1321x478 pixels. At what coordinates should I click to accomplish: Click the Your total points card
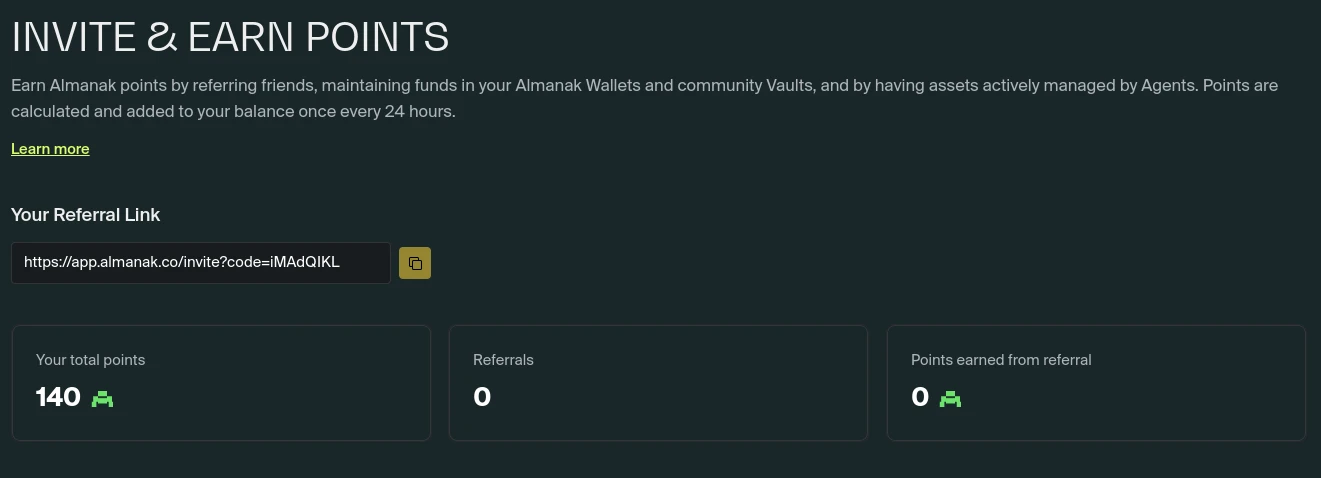(221, 383)
